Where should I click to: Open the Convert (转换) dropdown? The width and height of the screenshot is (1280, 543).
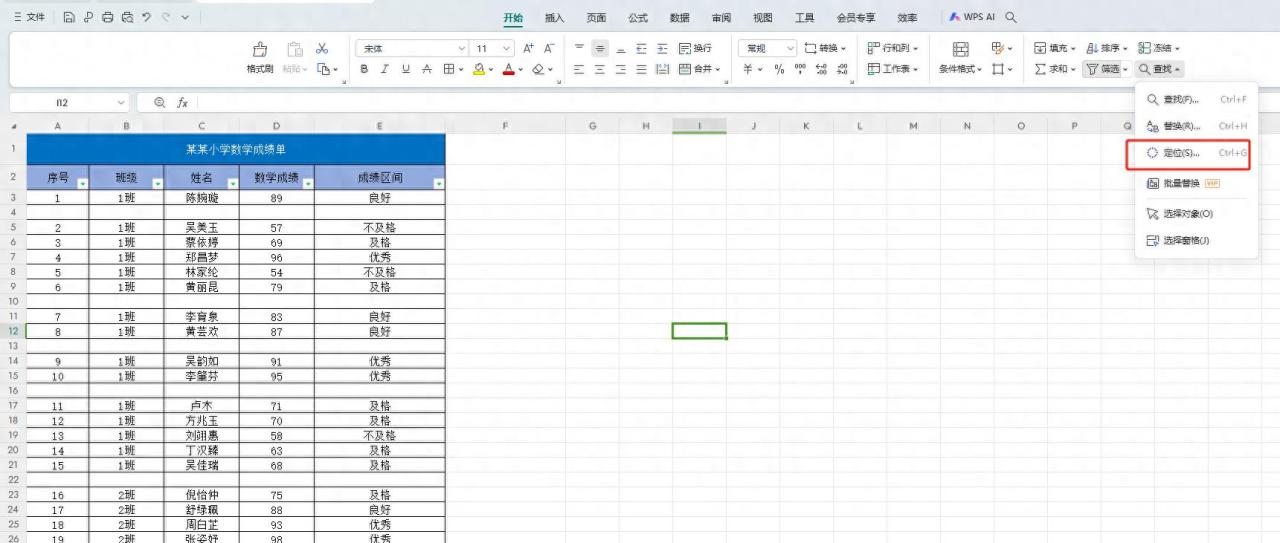click(825, 48)
